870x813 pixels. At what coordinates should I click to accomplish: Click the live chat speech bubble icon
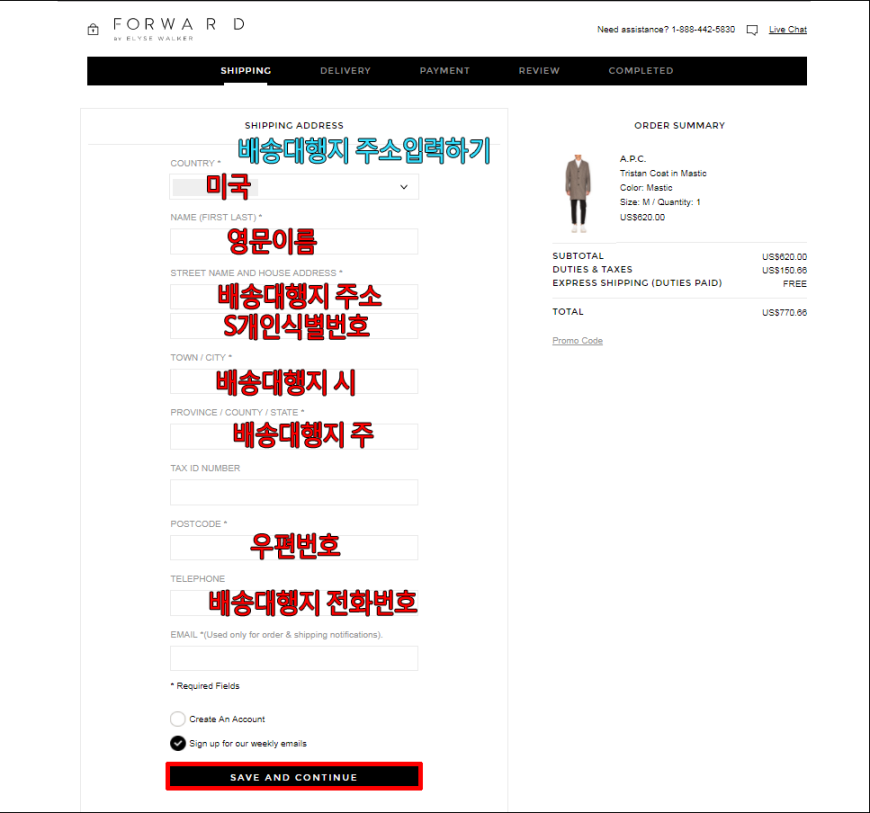752,30
